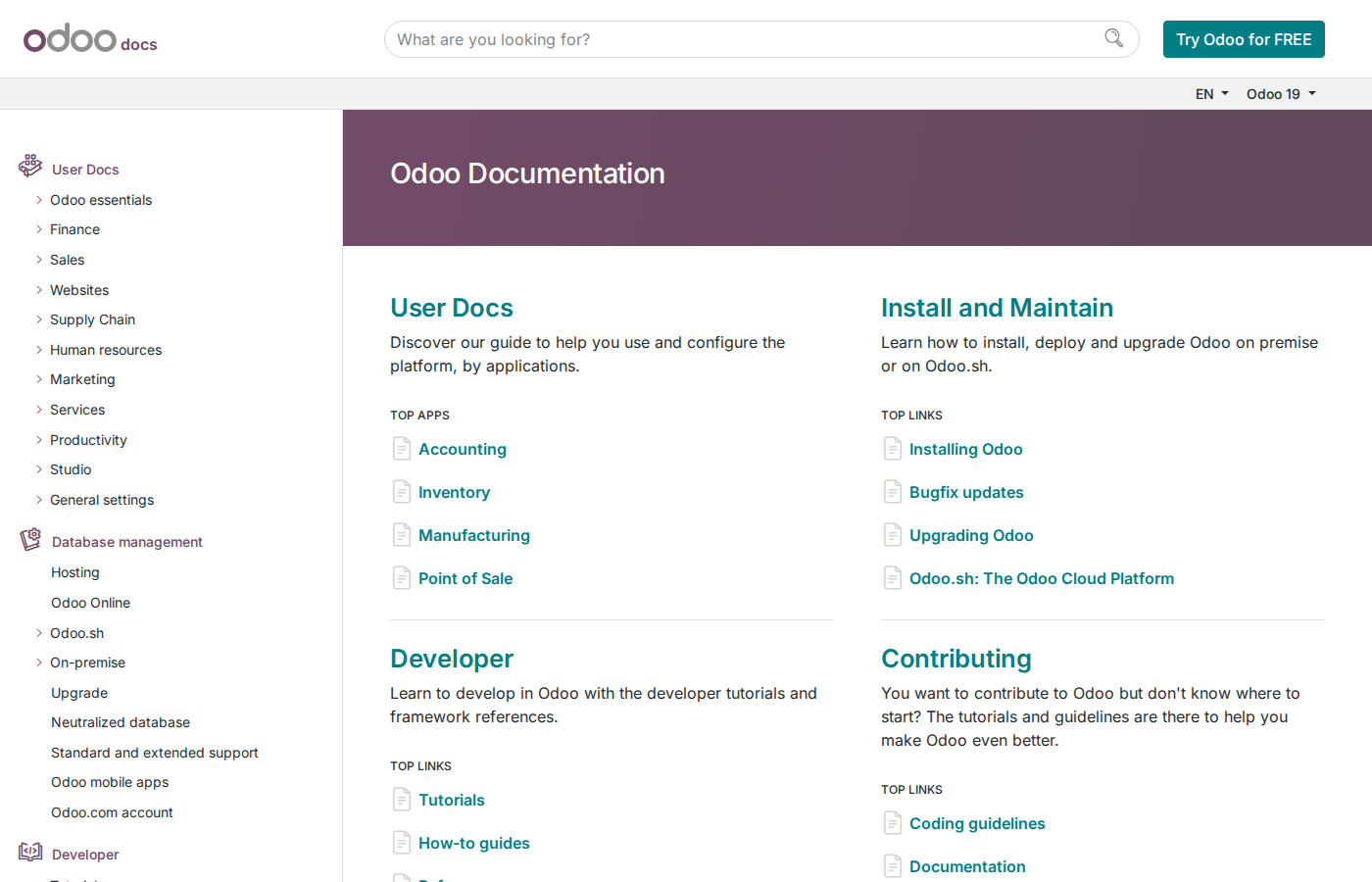
Task: Open the Point of Sale documentation
Action: pyautogui.click(x=465, y=578)
